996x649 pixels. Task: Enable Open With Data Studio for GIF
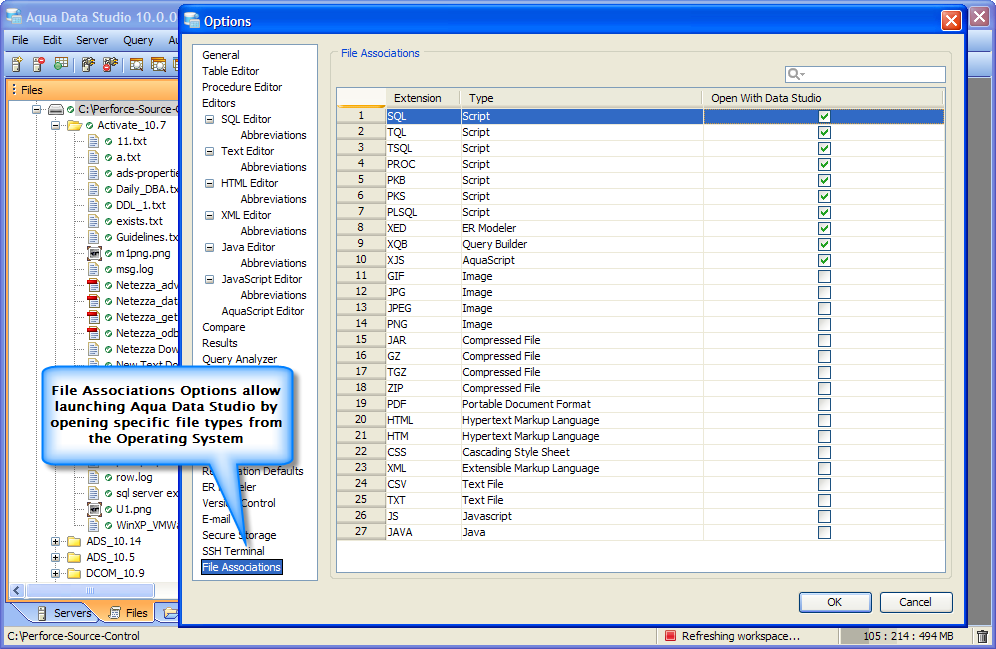[x=824, y=276]
